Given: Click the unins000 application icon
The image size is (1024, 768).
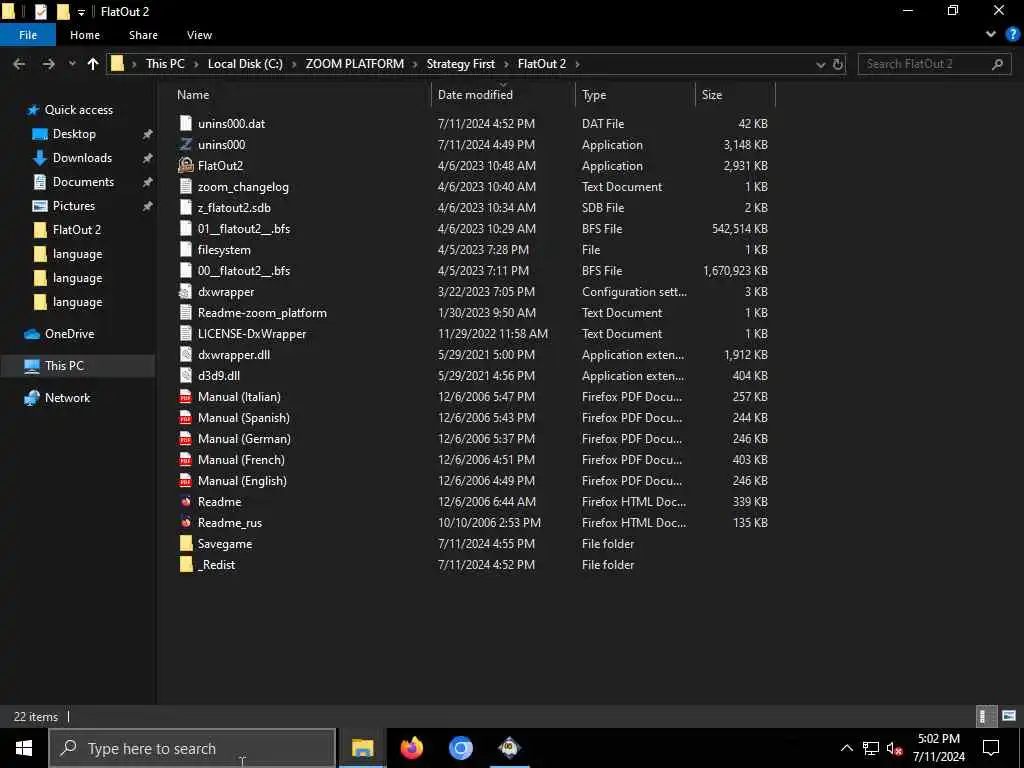Looking at the screenshot, I should (x=185, y=144).
